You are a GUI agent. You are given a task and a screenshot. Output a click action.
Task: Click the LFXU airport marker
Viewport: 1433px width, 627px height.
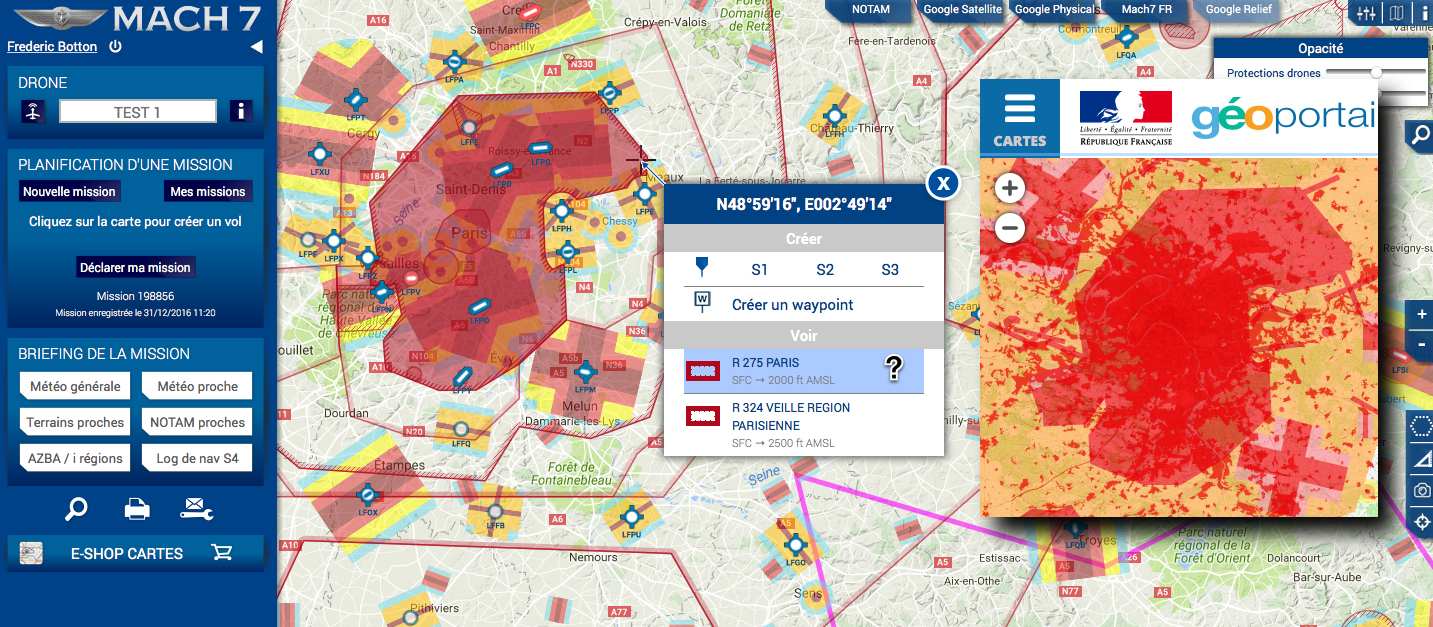click(x=320, y=154)
